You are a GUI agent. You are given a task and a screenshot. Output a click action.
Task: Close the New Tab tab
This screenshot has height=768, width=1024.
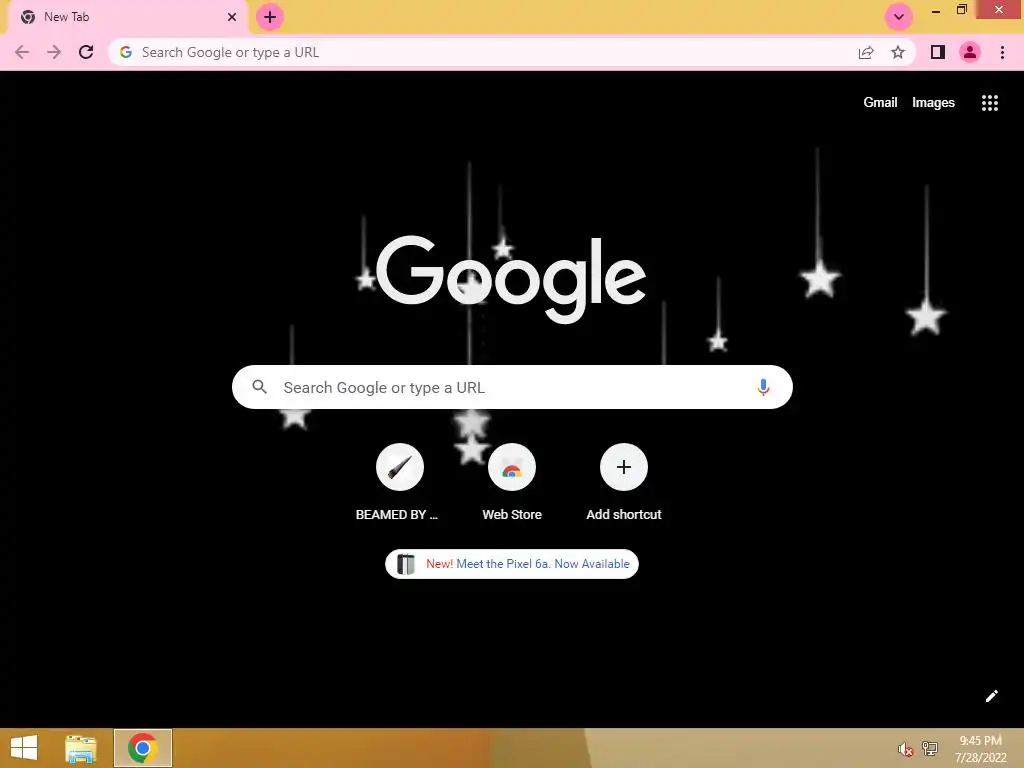click(x=232, y=17)
